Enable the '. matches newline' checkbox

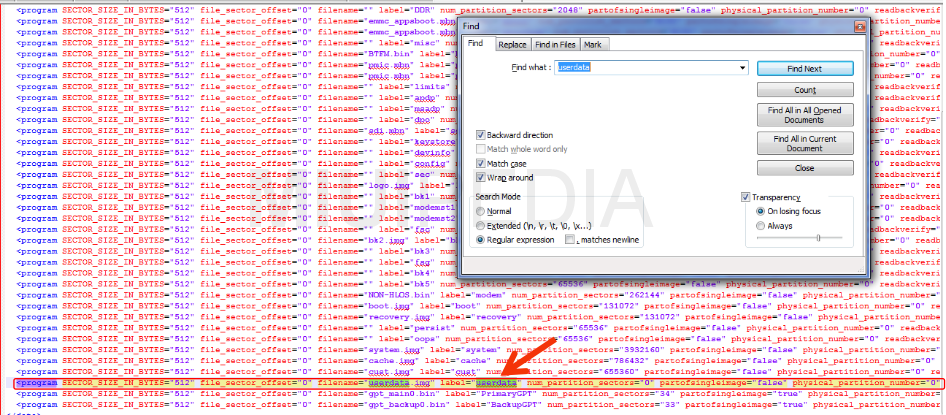coord(570,239)
